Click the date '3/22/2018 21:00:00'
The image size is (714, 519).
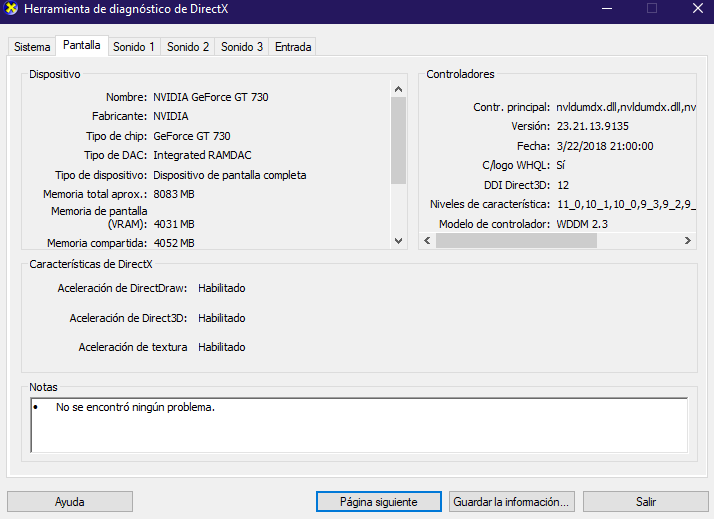(605, 146)
